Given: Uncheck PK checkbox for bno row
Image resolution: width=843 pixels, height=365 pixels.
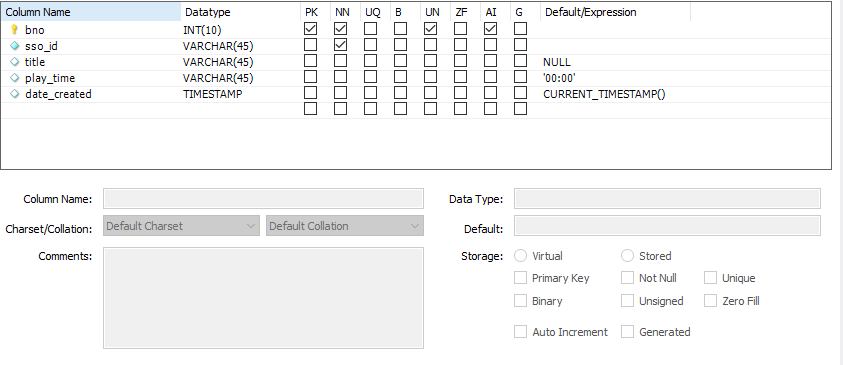Looking at the screenshot, I should click(x=310, y=28).
